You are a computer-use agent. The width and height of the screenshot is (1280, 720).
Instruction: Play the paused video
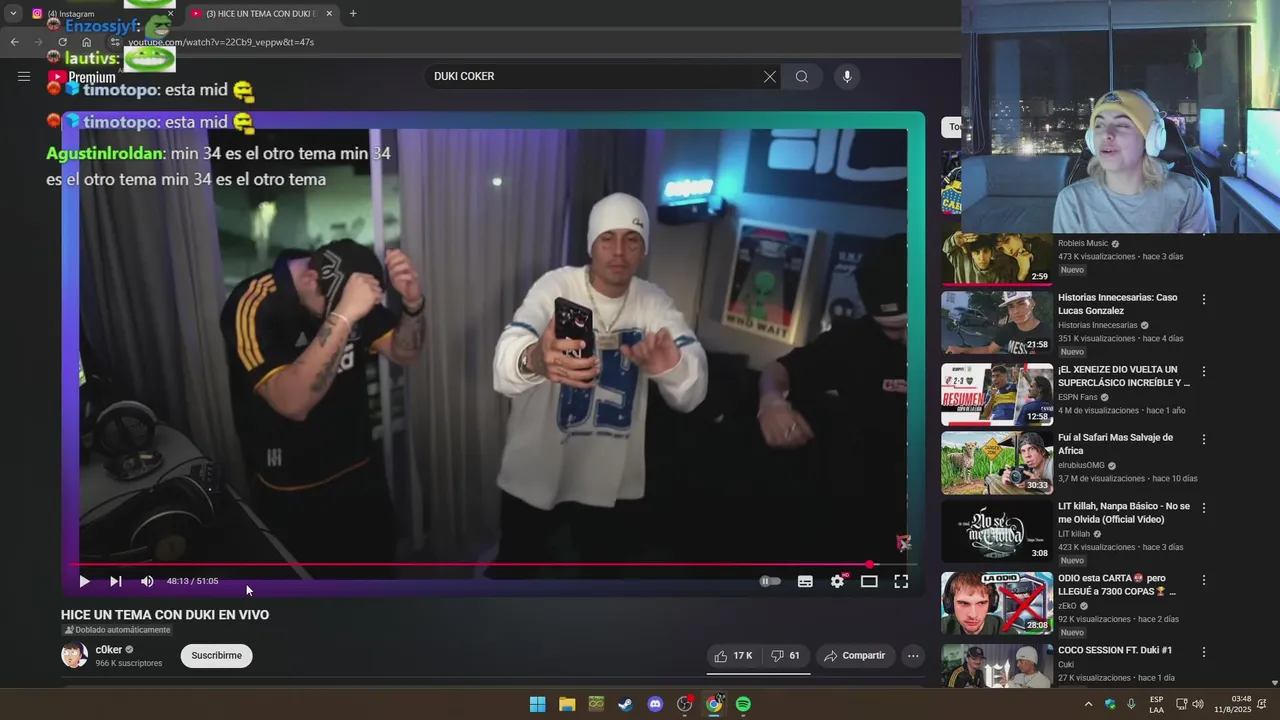tap(84, 581)
